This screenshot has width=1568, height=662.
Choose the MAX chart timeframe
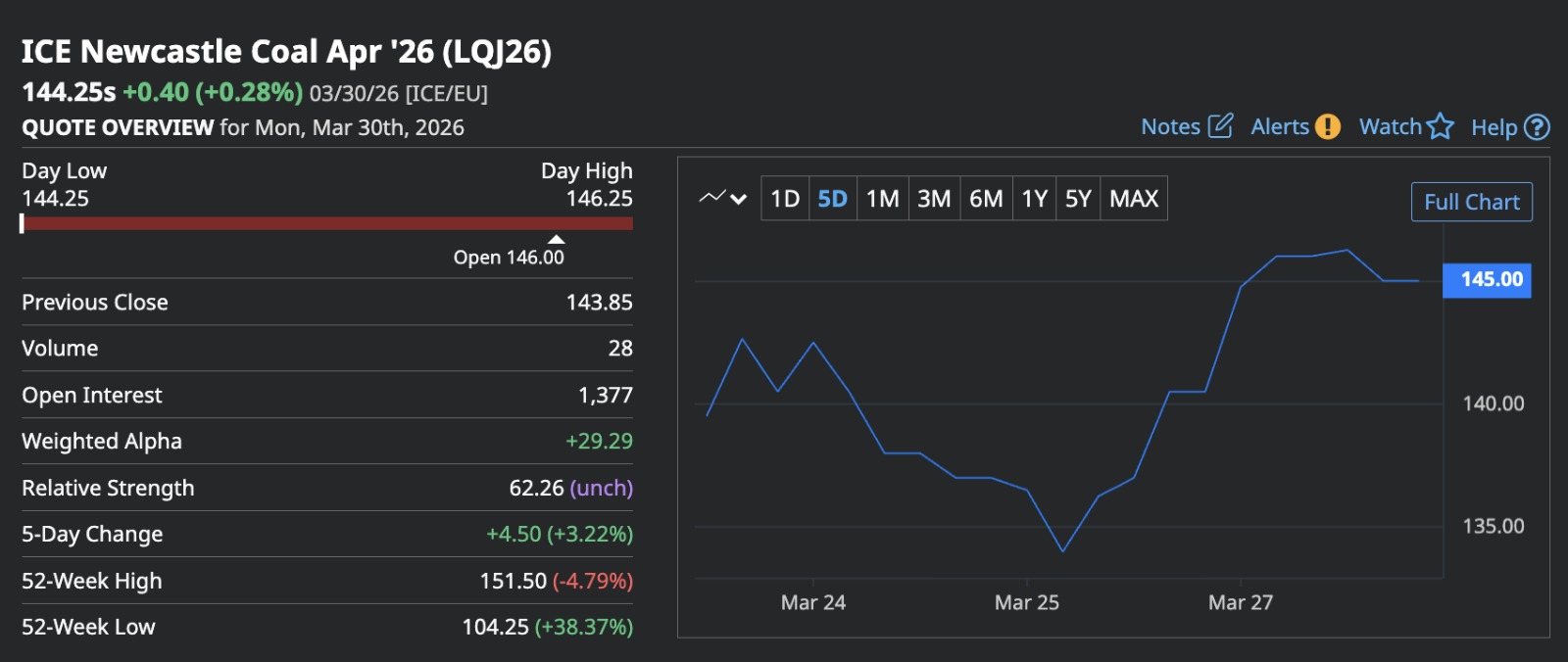1134,199
